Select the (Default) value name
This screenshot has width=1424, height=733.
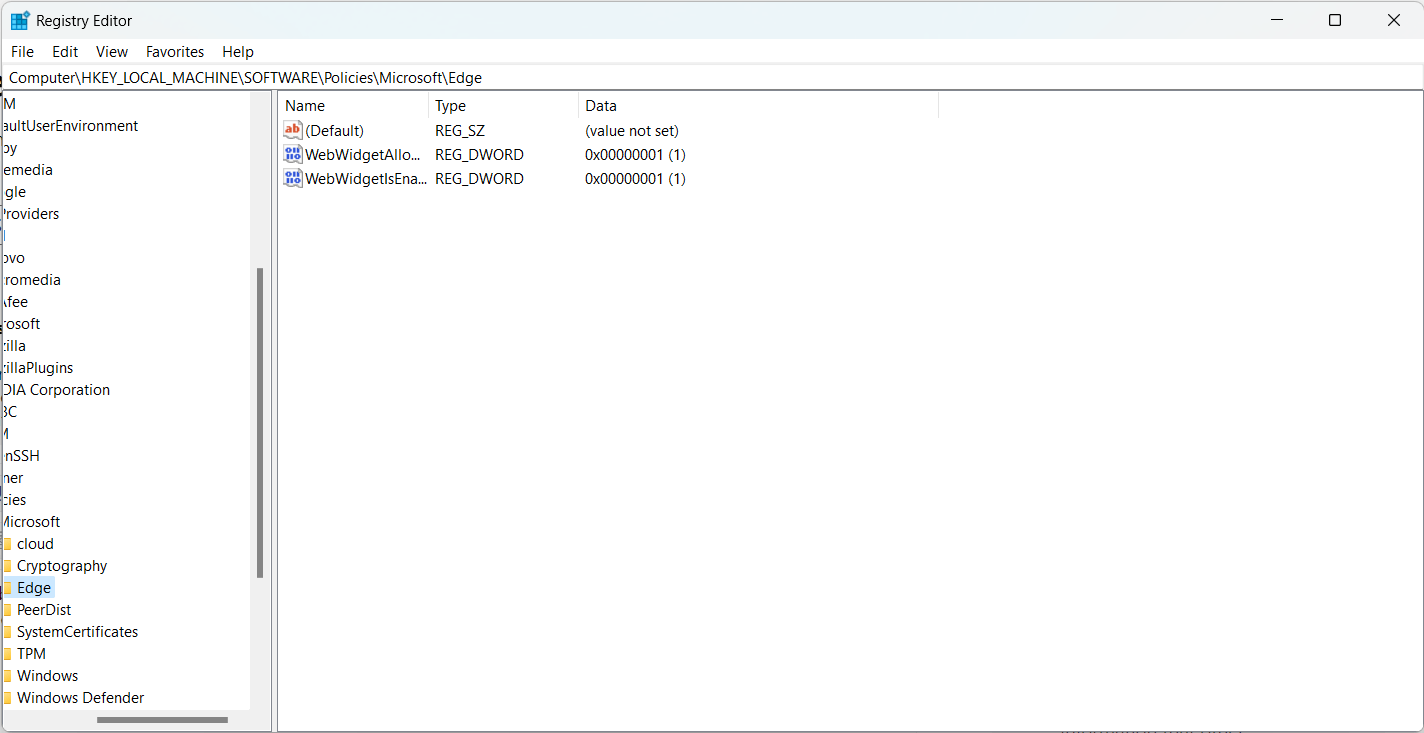(x=335, y=131)
